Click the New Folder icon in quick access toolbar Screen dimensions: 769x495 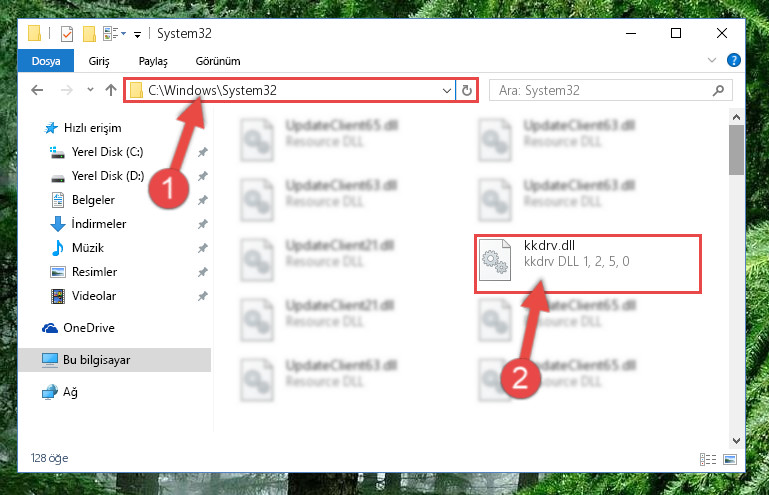point(89,34)
